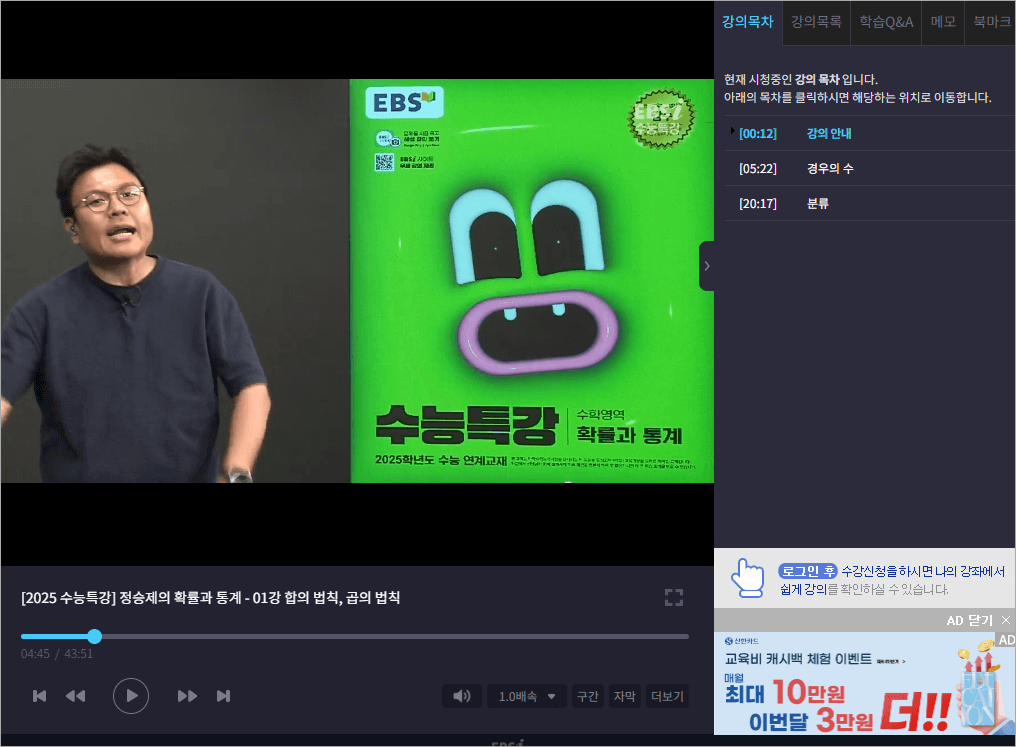Fast forward the video
The height and width of the screenshot is (747, 1016).
click(187, 696)
